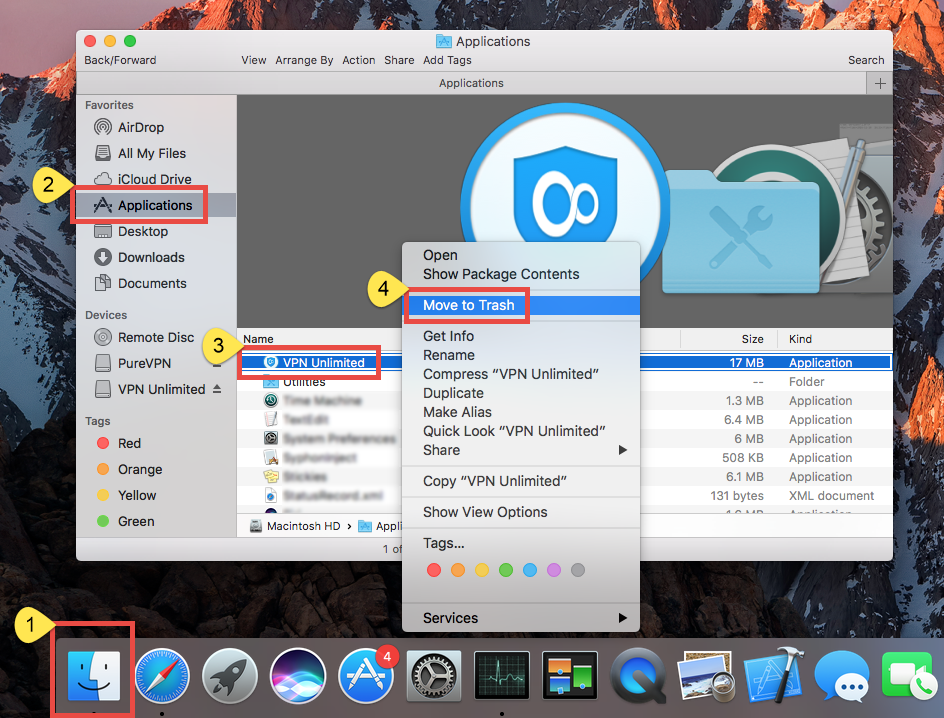Open Launchpad from the Dock

pyautogui.click(x=229, y=678)
